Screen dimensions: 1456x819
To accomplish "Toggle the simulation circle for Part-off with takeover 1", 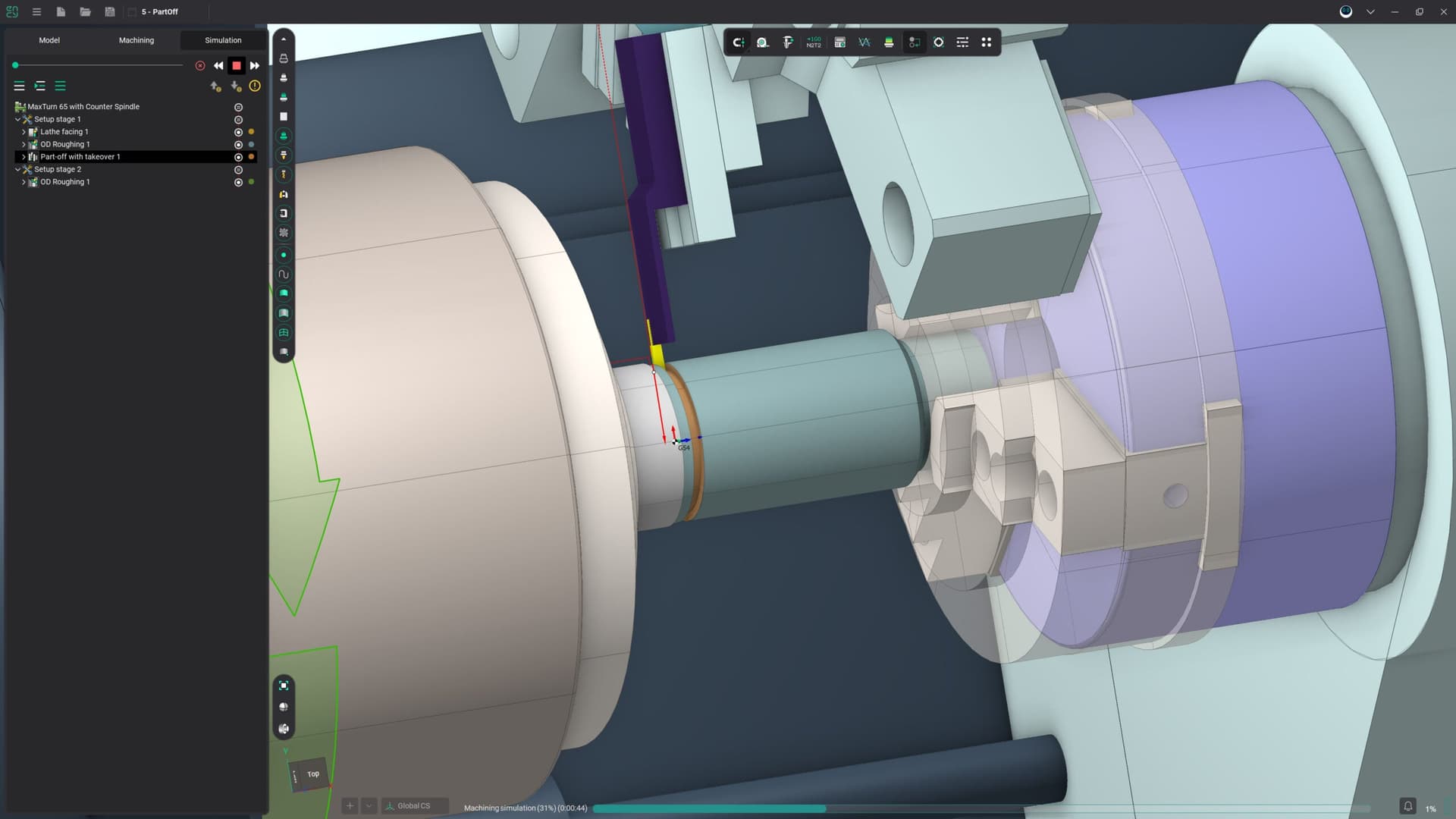I will (238, 157).
